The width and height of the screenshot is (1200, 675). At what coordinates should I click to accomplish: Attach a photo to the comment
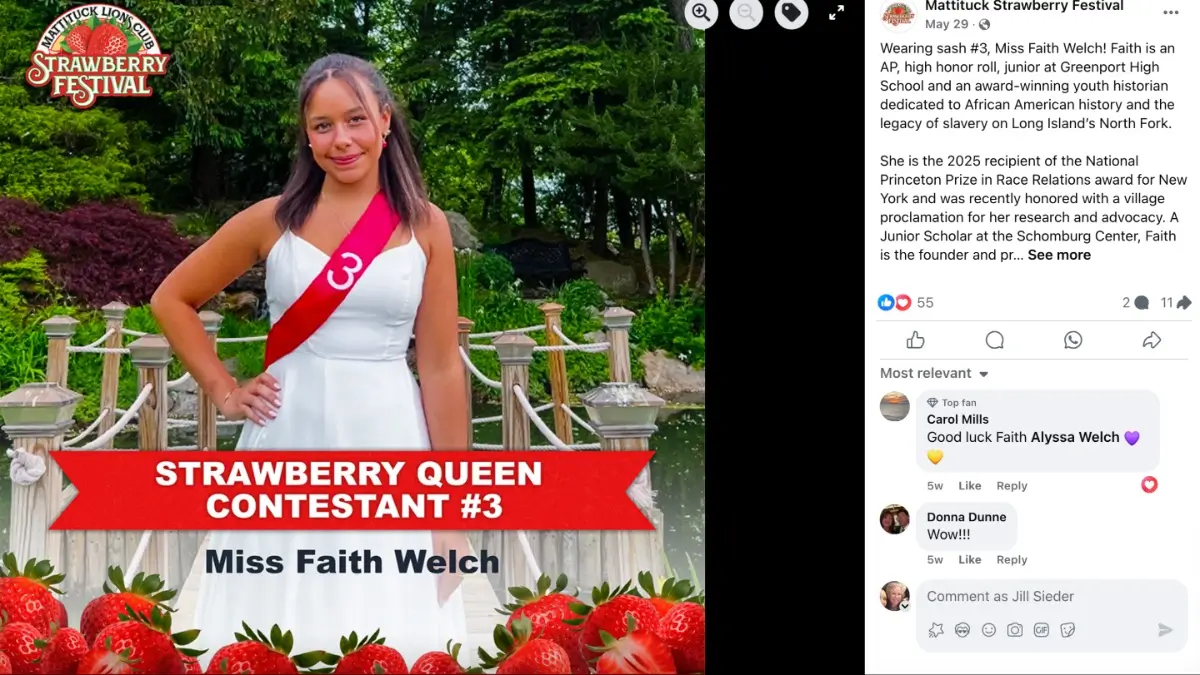1015,630
